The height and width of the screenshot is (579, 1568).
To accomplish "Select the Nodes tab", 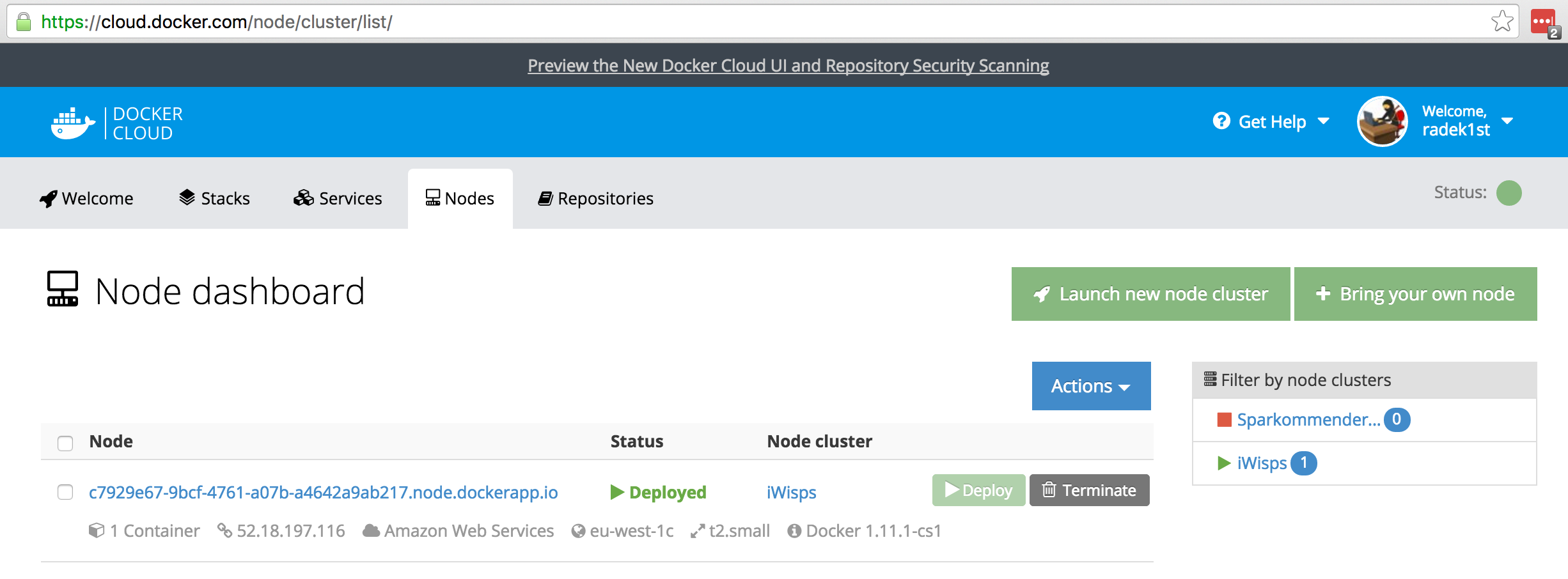I will (460, 199).
